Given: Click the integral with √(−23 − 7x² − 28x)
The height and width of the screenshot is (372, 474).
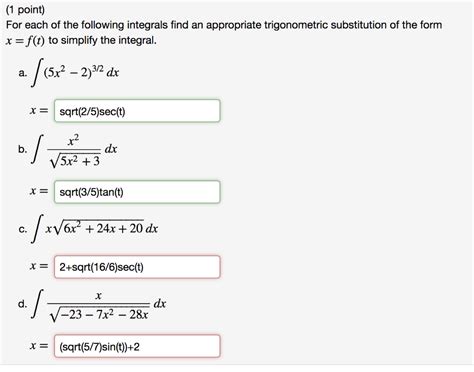Looking at the screenshot, I should (99, 304).
